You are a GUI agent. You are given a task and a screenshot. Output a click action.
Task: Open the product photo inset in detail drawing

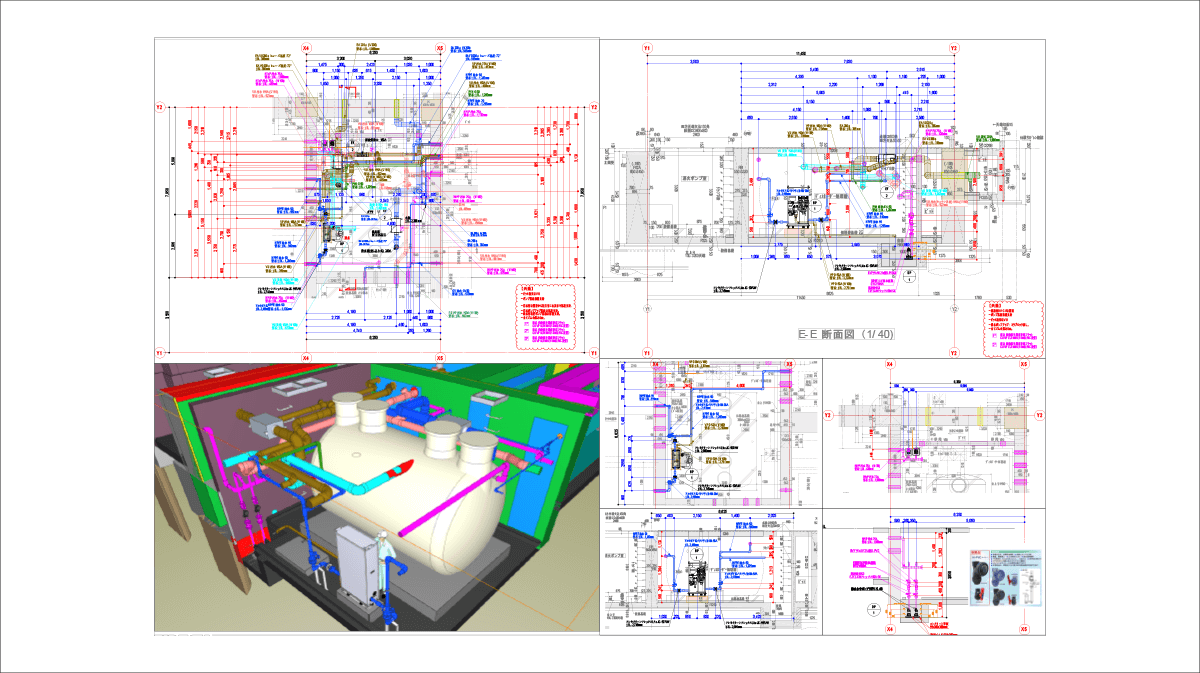pos(1003,576)
